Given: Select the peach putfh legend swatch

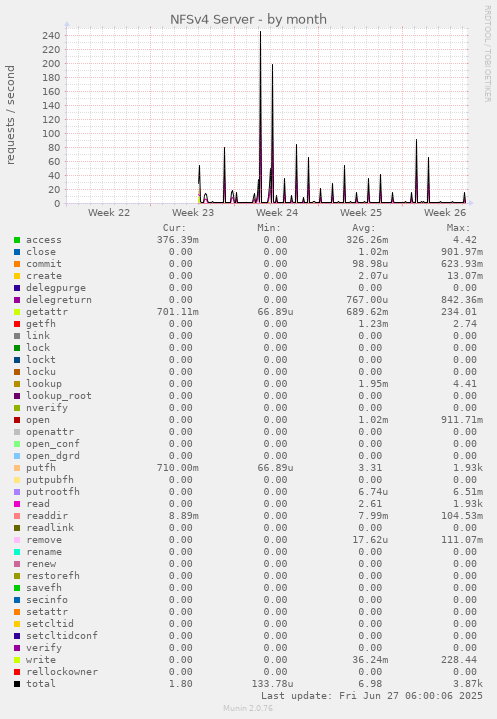Looking at the screenshot, I should 17,468.
